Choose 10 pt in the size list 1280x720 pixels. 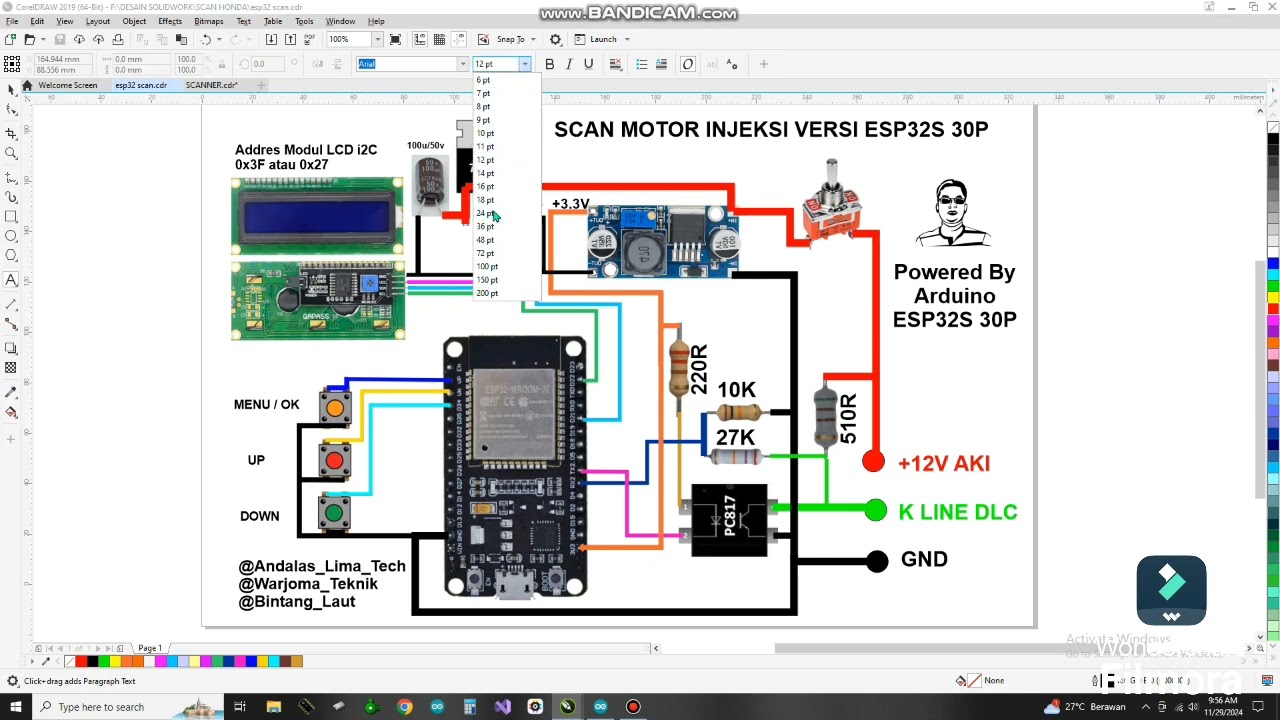pyautogui.click(x=506, y=133)
